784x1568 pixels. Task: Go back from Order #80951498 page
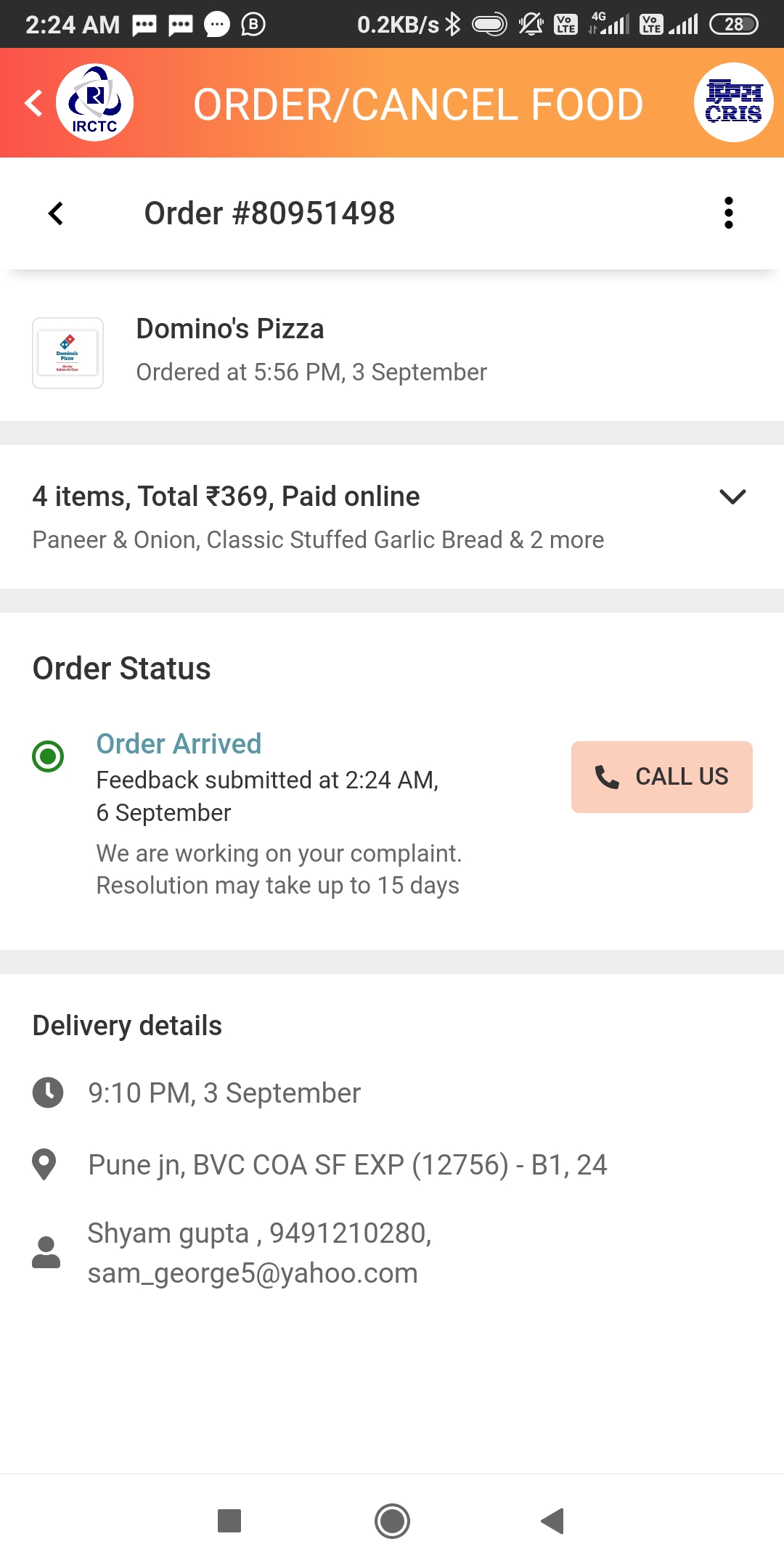click(56, 213)
